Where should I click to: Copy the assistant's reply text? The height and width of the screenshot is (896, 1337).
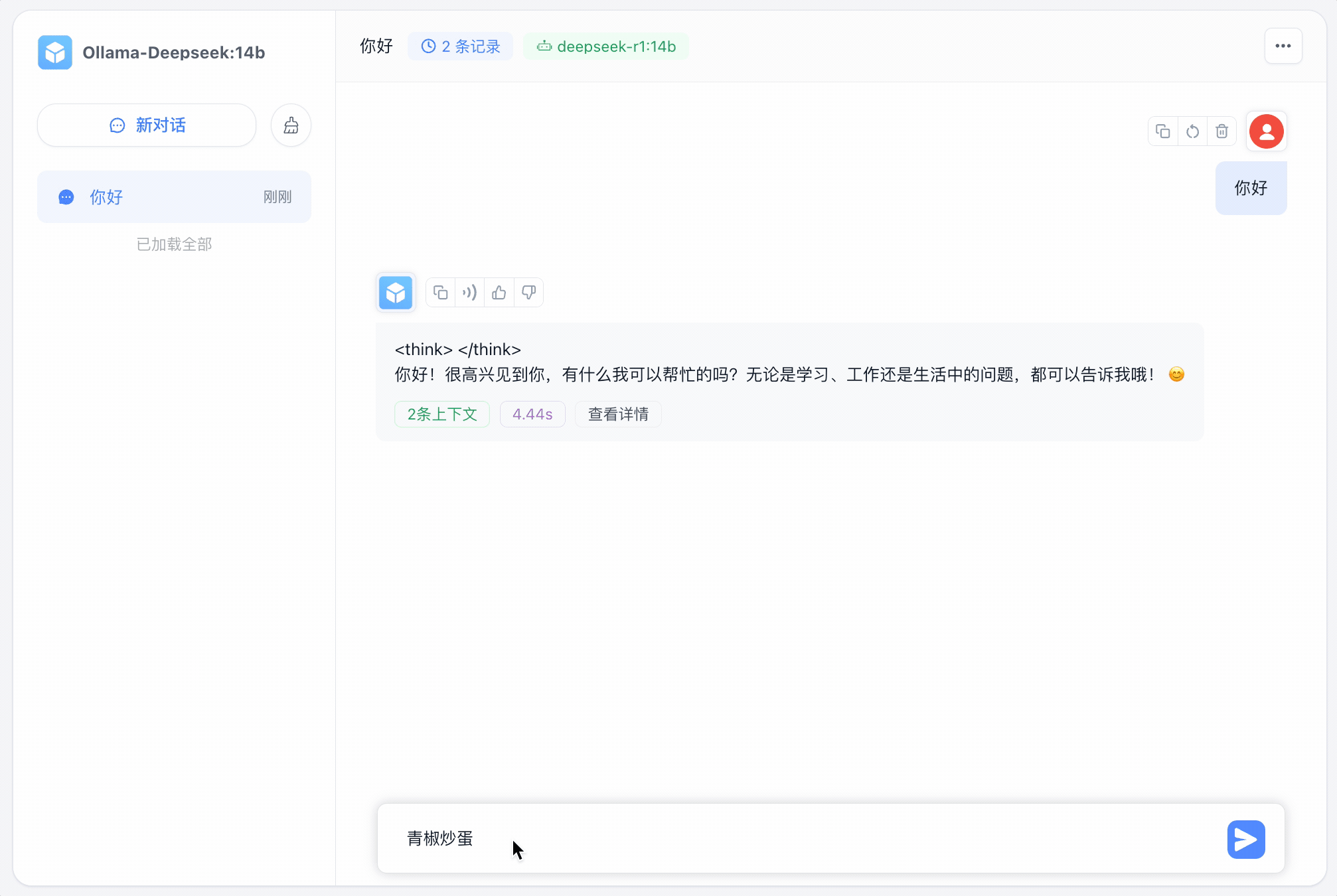(440, 293)
